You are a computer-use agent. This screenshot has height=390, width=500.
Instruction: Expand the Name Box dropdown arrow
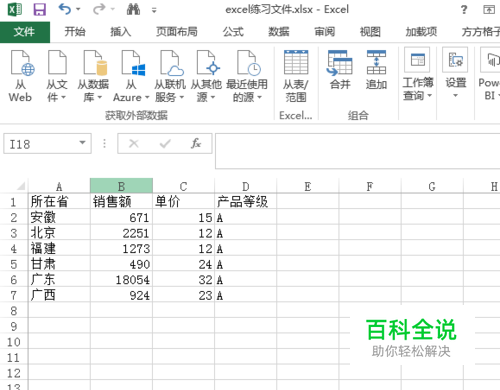click(83, 143)
